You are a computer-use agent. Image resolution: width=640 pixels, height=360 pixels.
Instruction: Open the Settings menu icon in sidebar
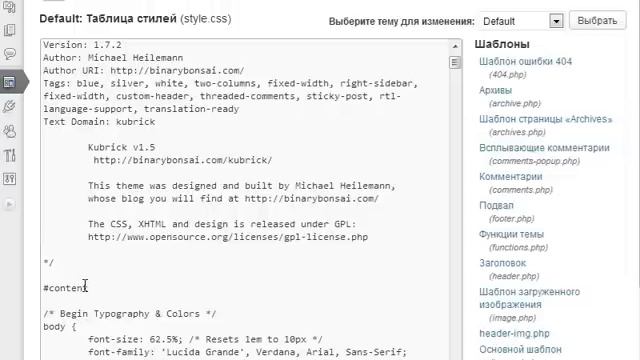[9, 179]
